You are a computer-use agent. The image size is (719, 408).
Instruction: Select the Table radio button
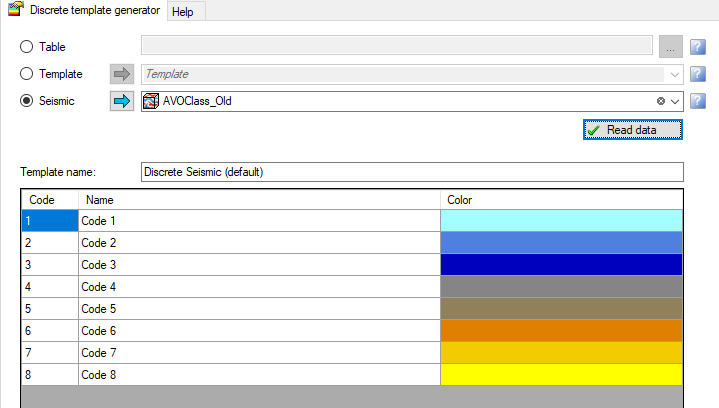pyautogui.click(x=27, y=47)
